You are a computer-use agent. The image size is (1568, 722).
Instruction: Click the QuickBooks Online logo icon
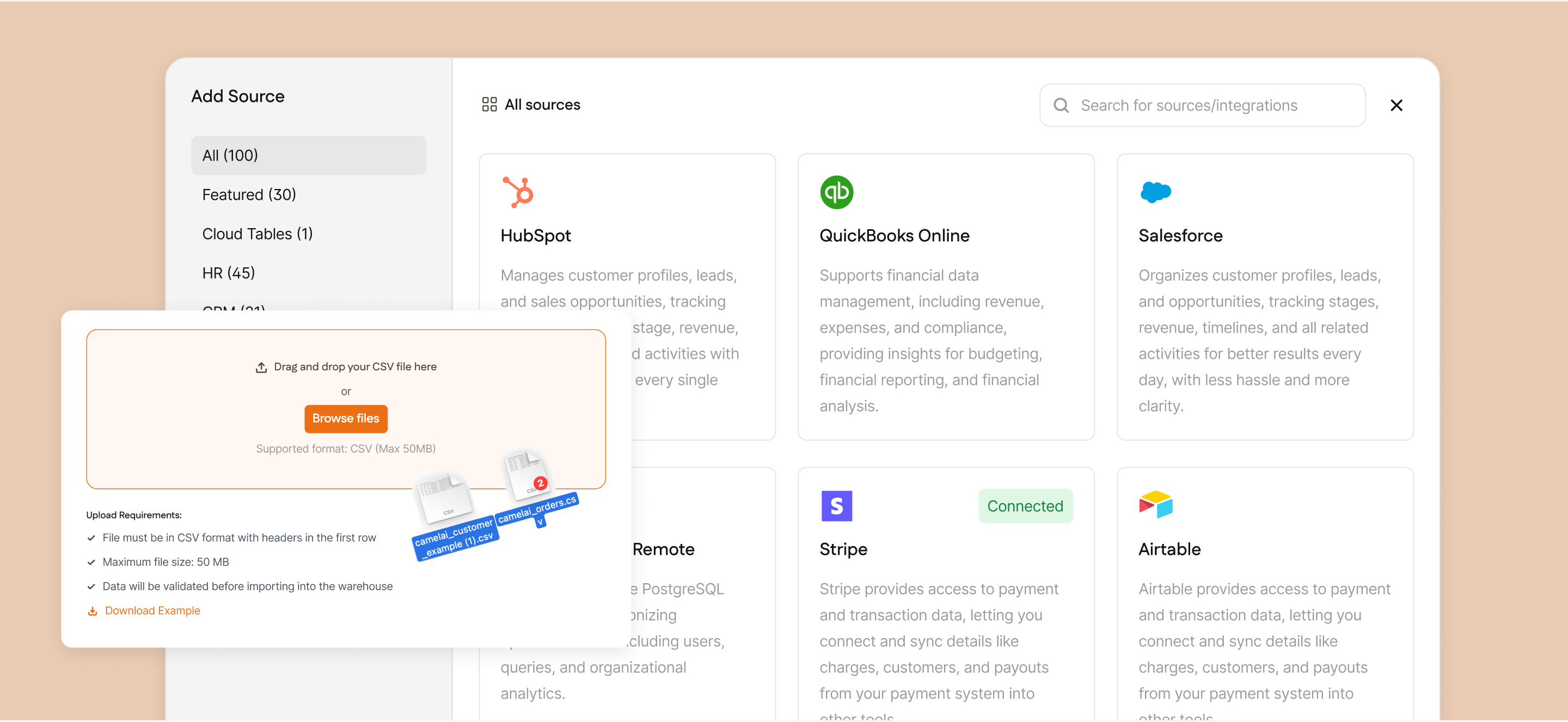pos(836,192)
